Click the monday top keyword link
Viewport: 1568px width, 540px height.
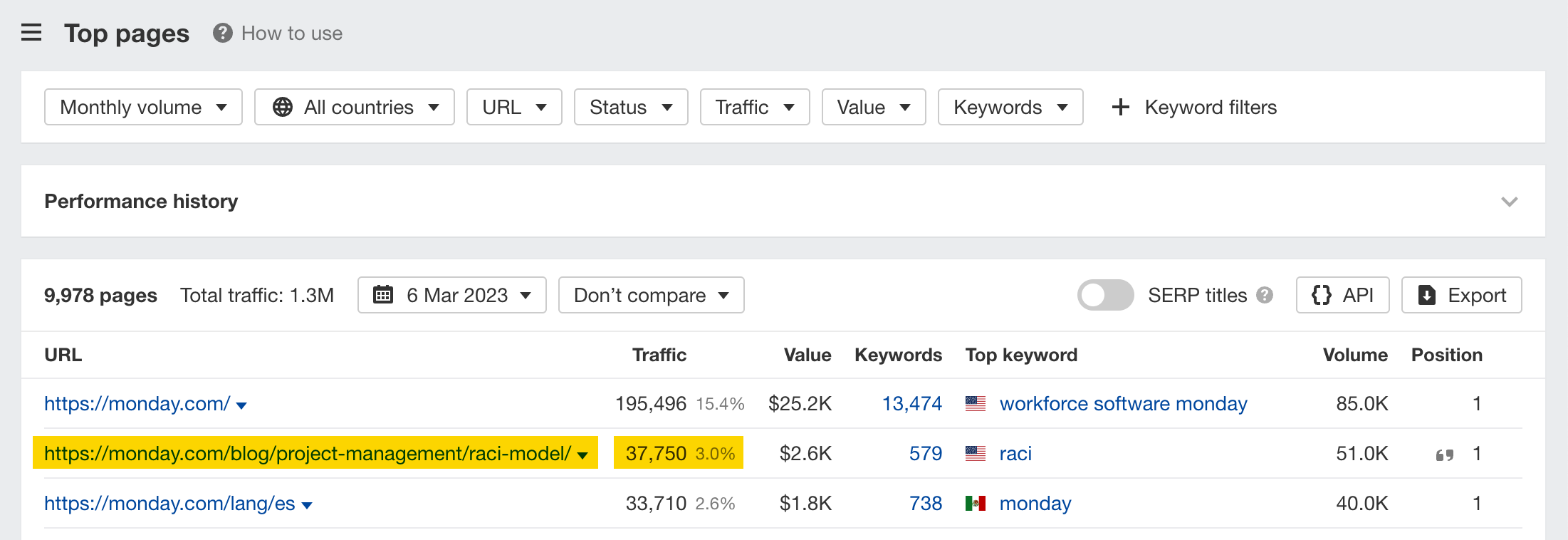point(1035,504)
